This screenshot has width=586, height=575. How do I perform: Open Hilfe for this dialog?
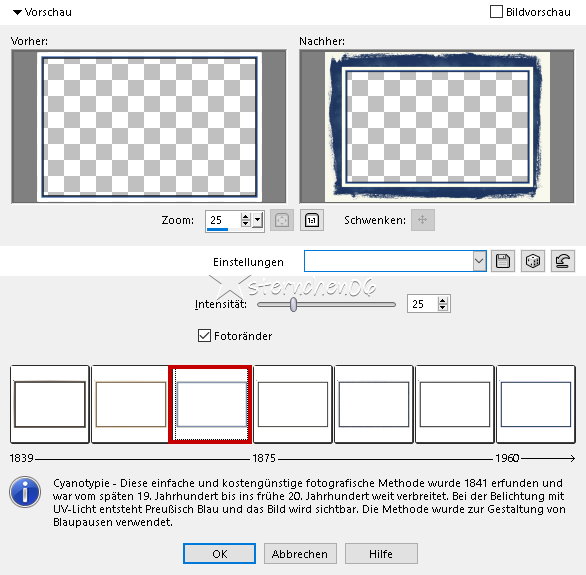(381, 554)
